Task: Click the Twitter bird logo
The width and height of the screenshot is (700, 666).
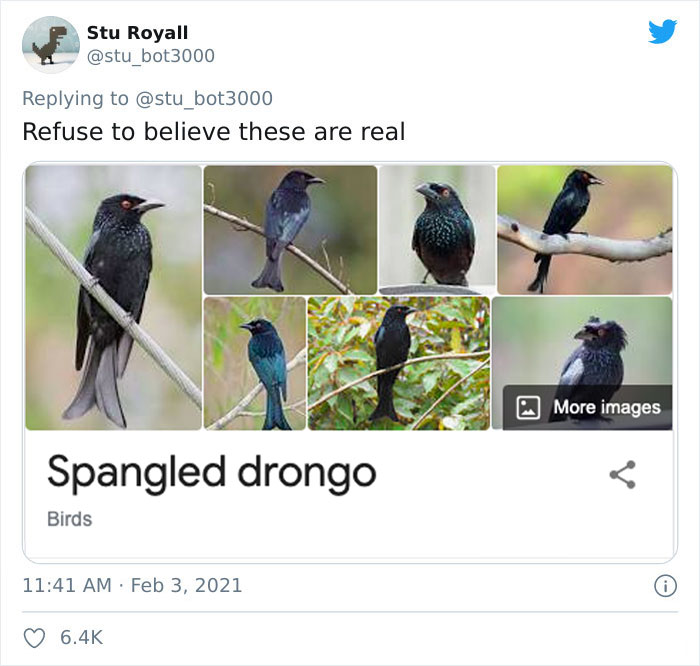Action: (662, 33)
